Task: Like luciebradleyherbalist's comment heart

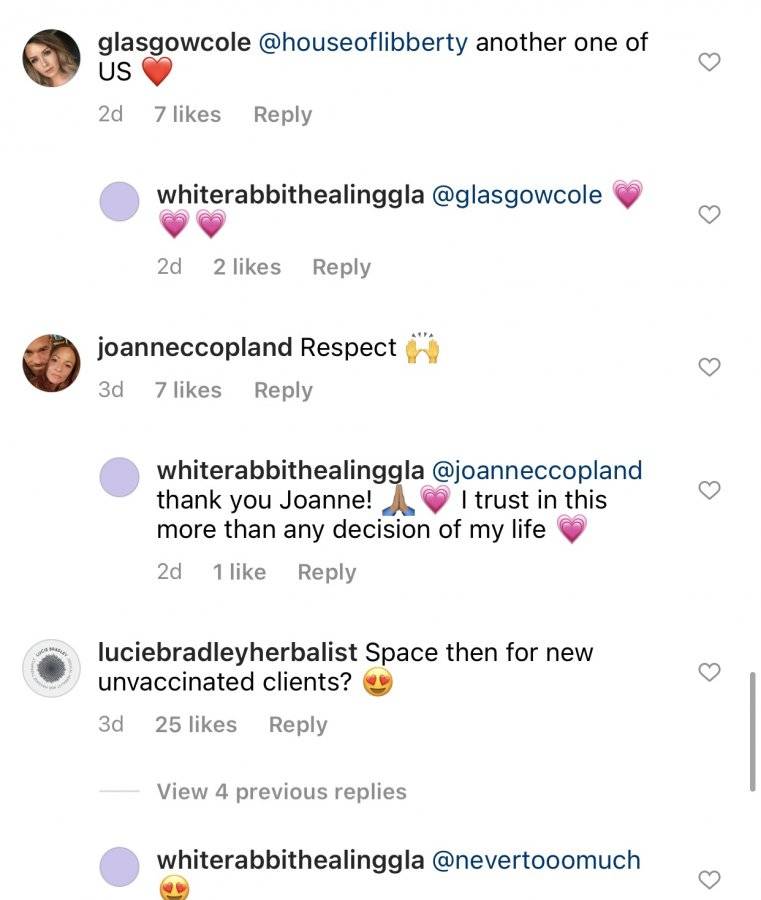Action: 709,672
